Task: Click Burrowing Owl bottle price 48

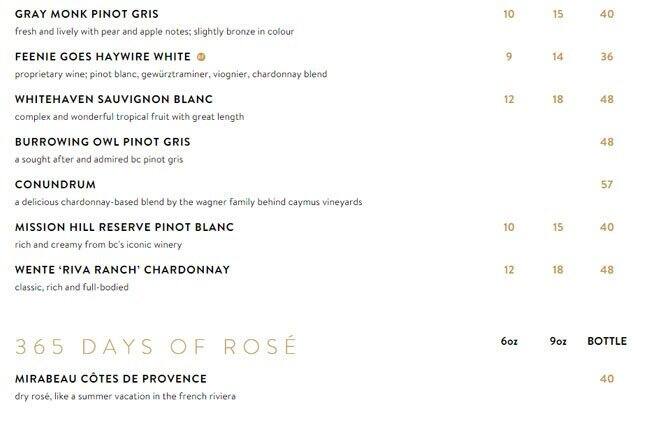Action: pyautogui.click(x=607, y=142)
